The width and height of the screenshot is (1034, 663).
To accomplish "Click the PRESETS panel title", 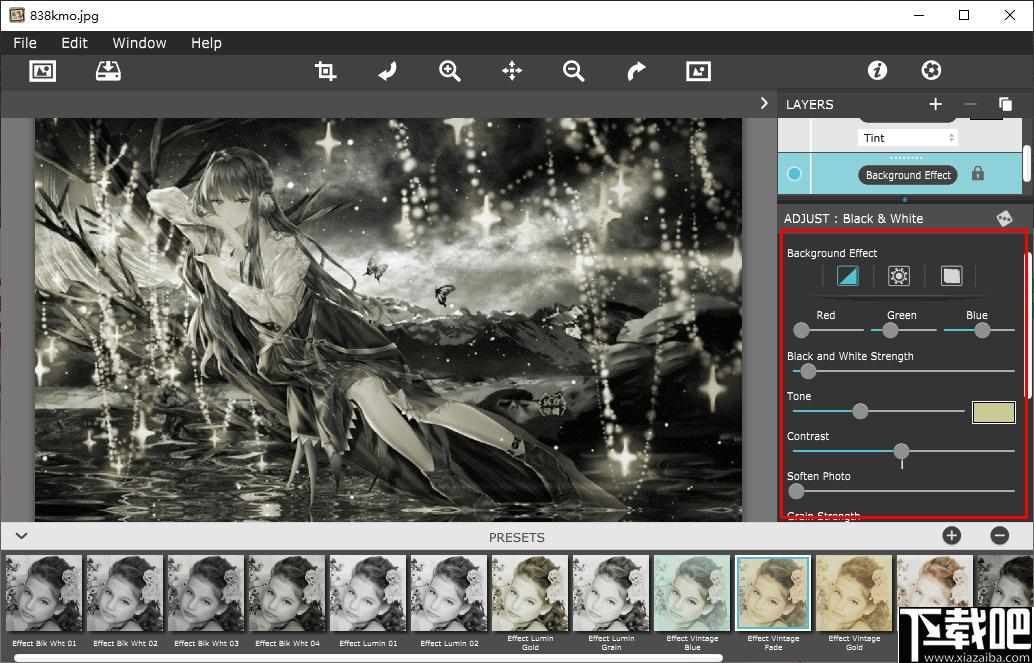I will pyautogui.click(x=516, y=537).
